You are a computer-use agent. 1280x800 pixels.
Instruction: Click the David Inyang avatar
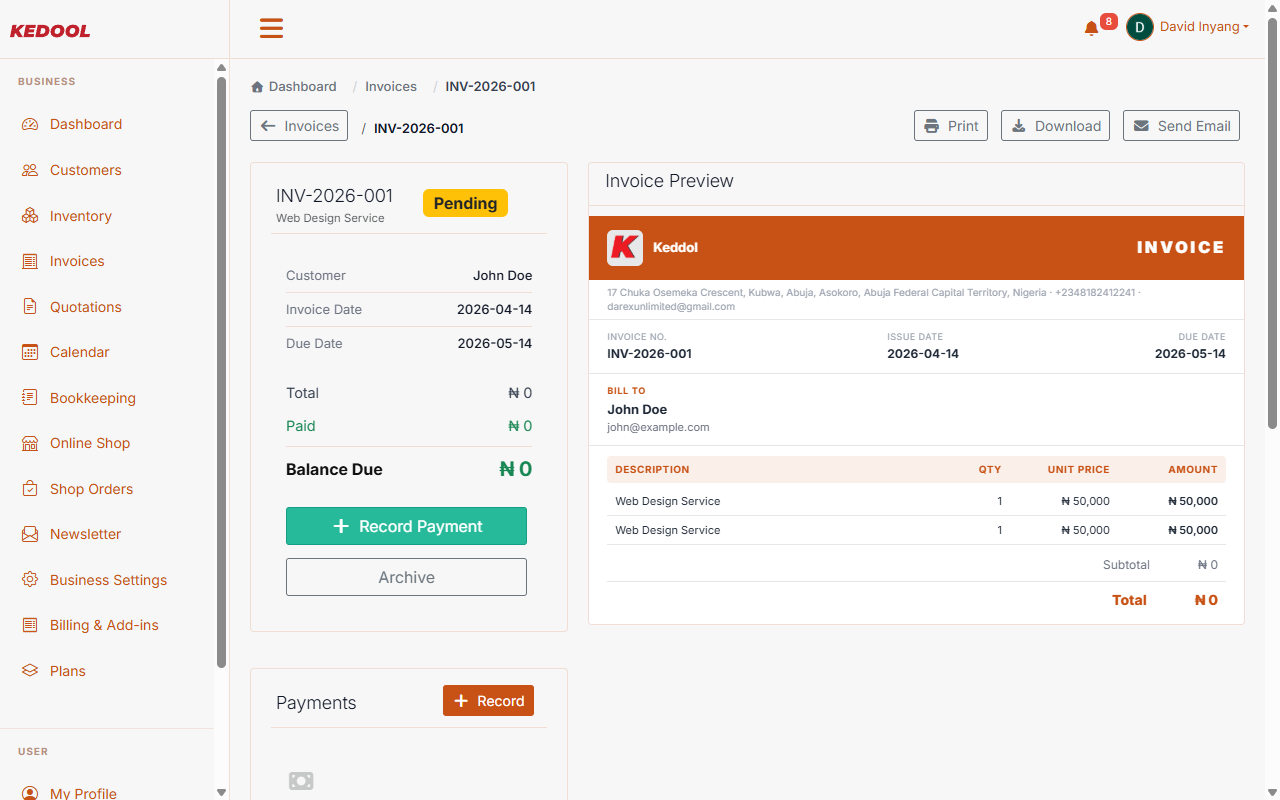[1140, 27]
